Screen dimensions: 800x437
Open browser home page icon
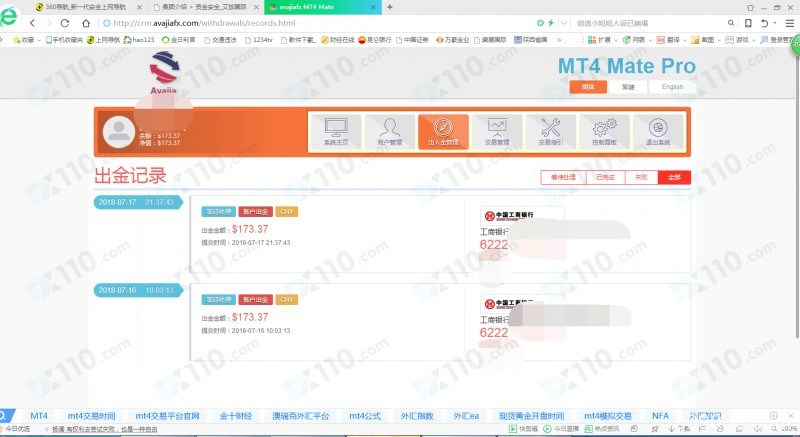pos(86,23)
